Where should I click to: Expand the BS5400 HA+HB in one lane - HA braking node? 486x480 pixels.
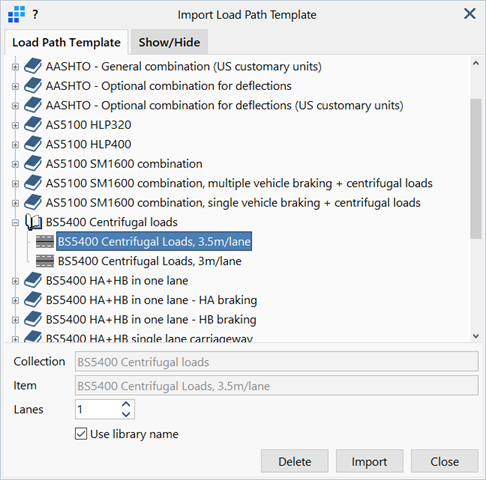(x=15, y=300)
